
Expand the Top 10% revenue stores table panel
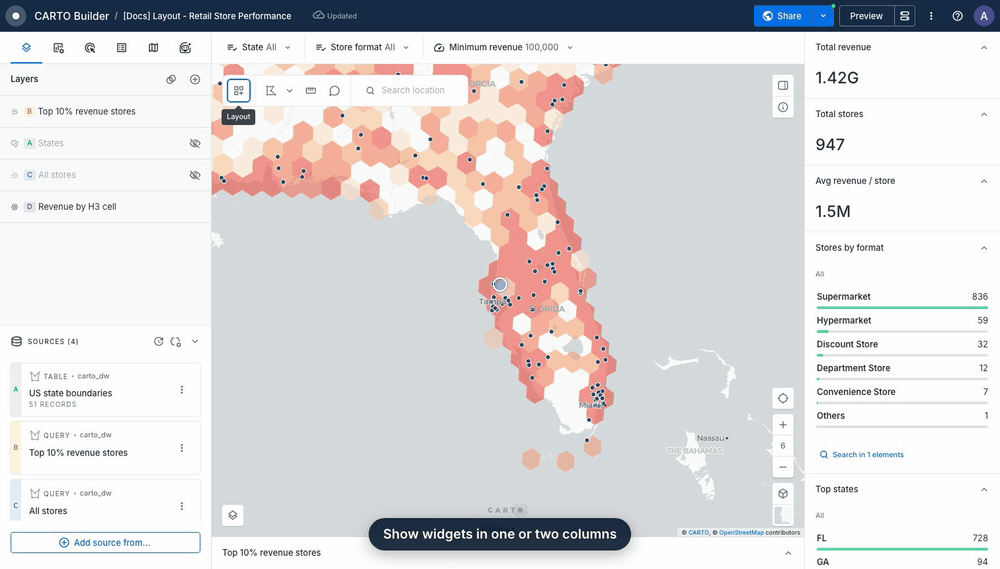click(788, 553)
